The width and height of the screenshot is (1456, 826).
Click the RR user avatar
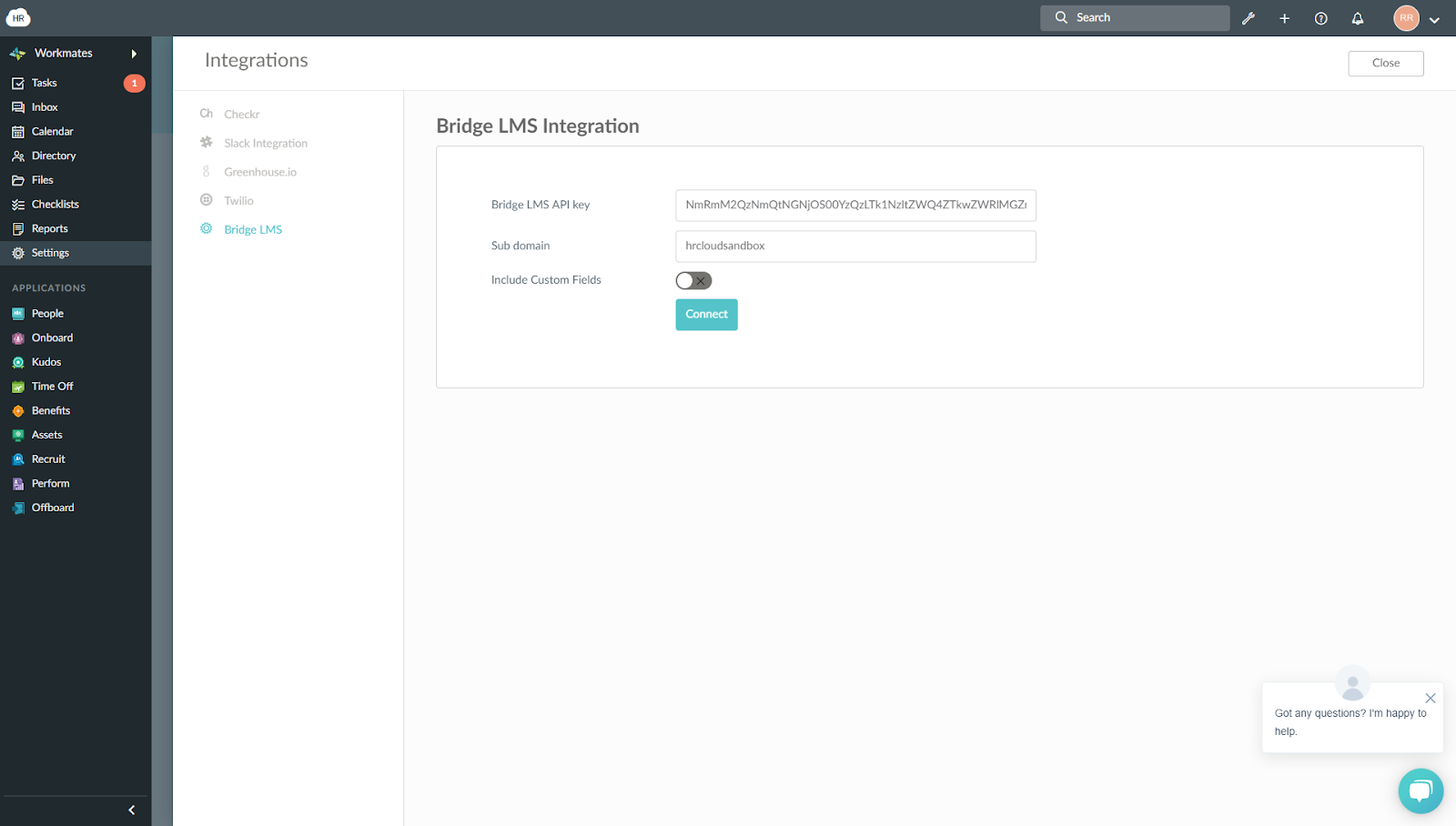1406,17
